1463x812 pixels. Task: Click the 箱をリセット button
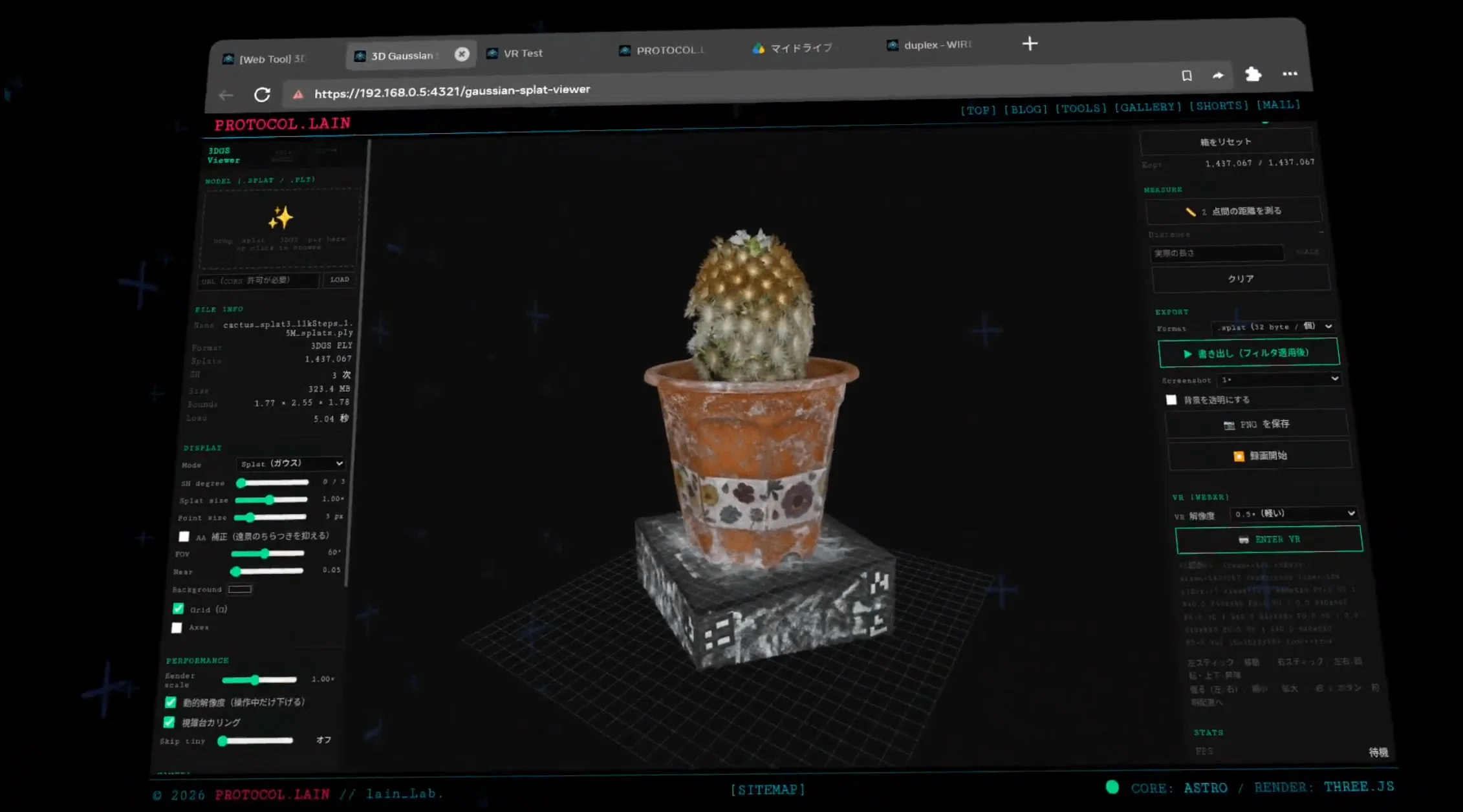coord(1226,142)
